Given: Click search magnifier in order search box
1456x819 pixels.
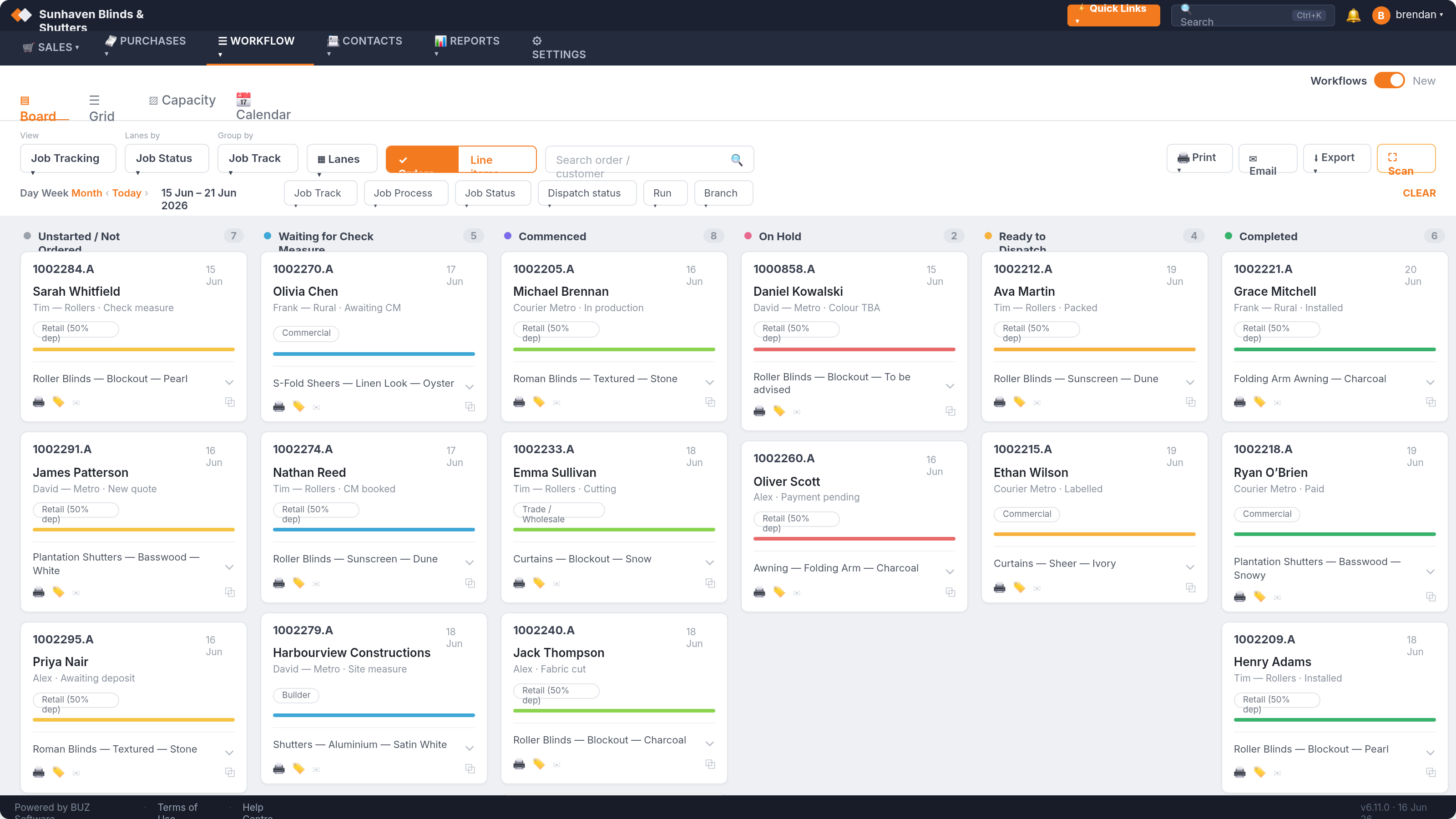Looking at the screenshot, I should 737,160.
